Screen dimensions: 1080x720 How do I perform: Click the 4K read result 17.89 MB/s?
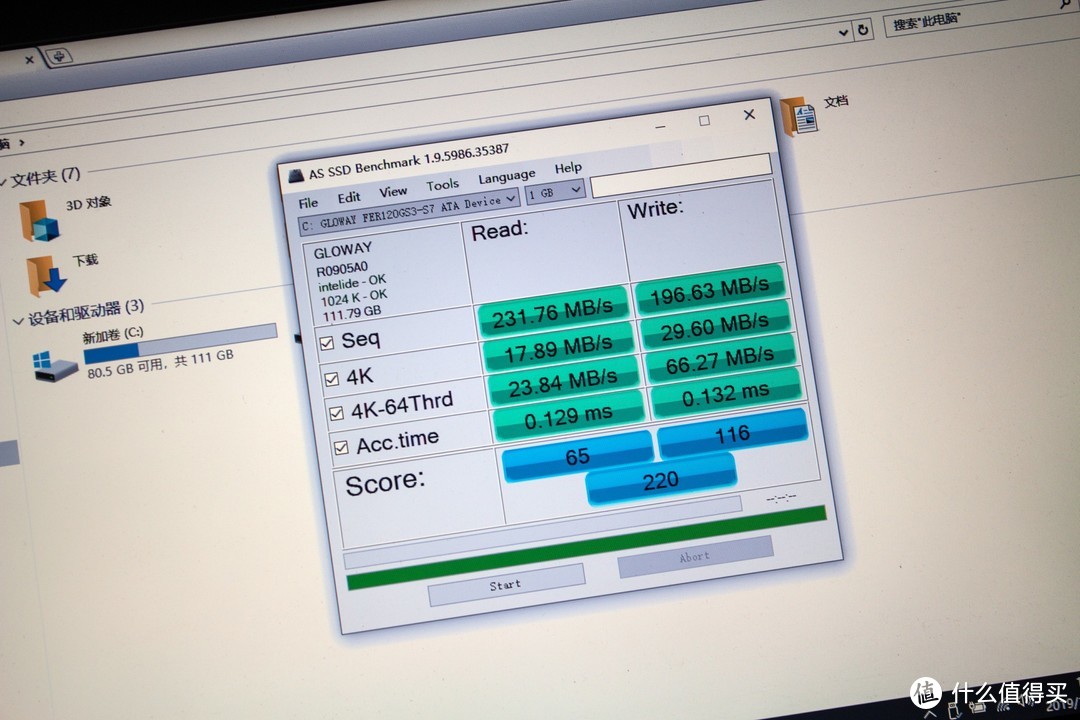point(558,349)
